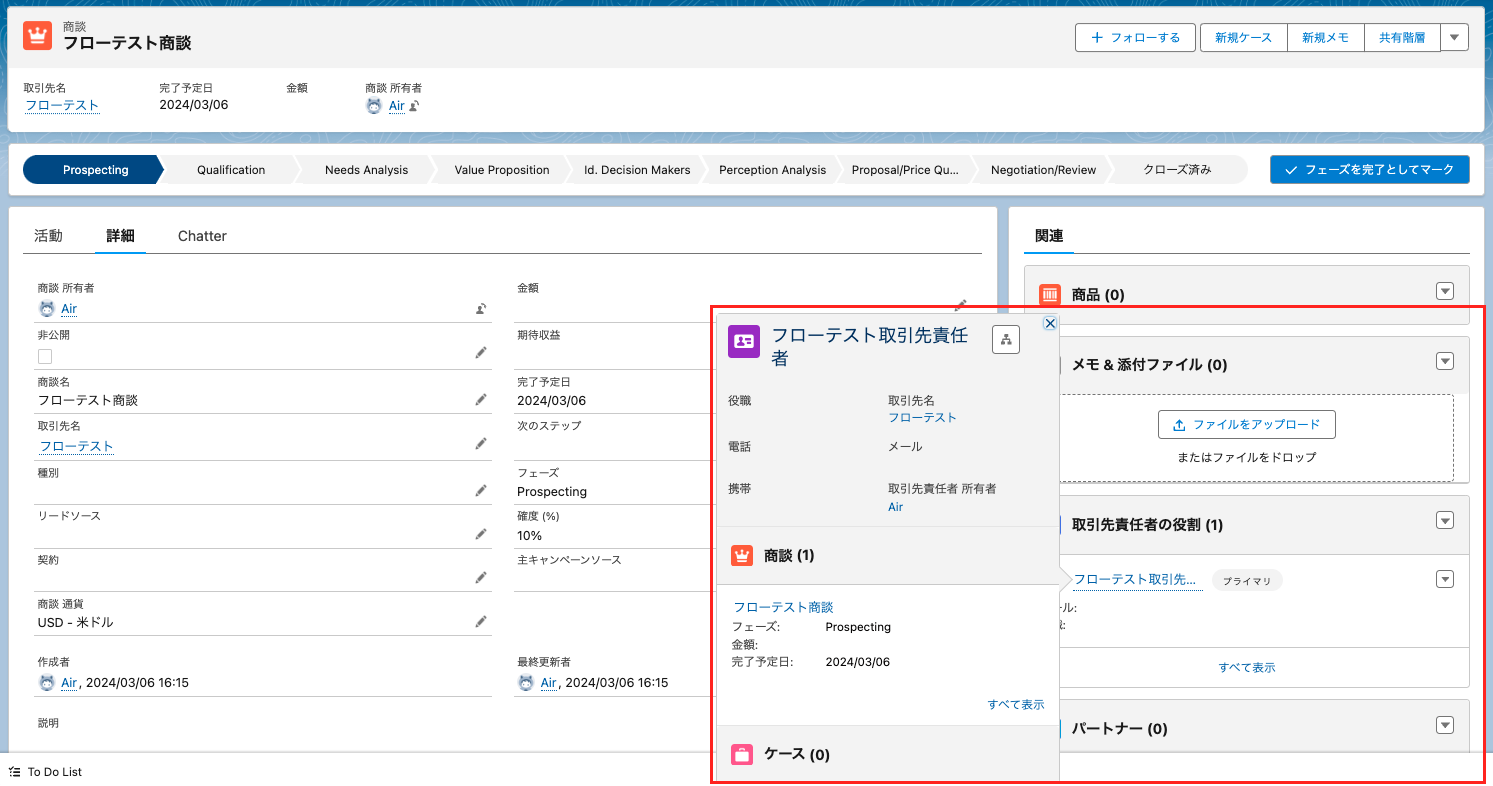Viewport: 1493px width, 786px height.
Task: Select the 詳細 tab
Action: tap(121, 236)
